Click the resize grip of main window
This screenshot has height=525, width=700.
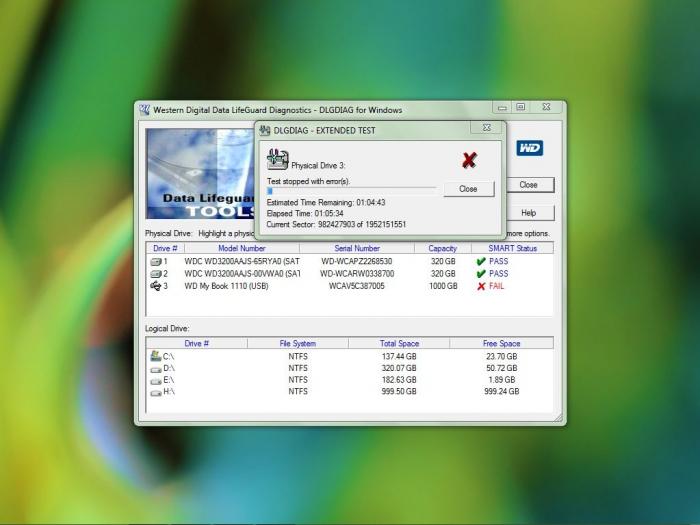(558, 417)
